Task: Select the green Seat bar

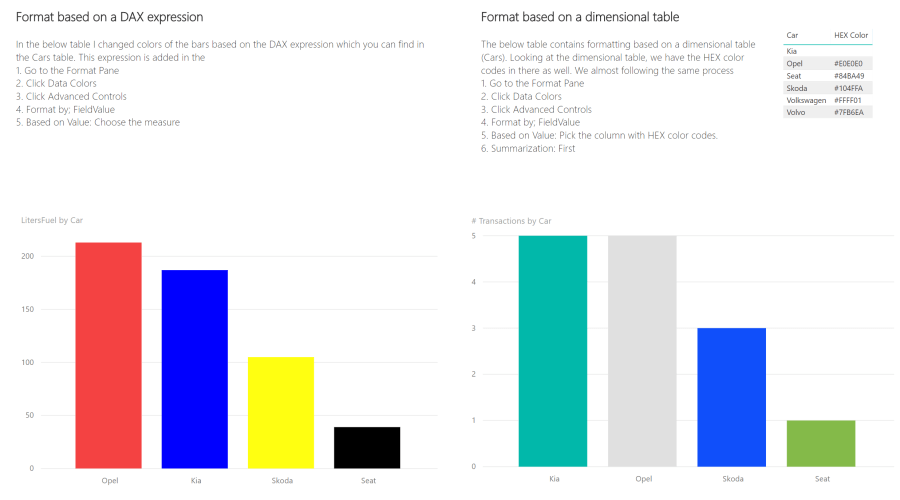Action: [821, 443]
